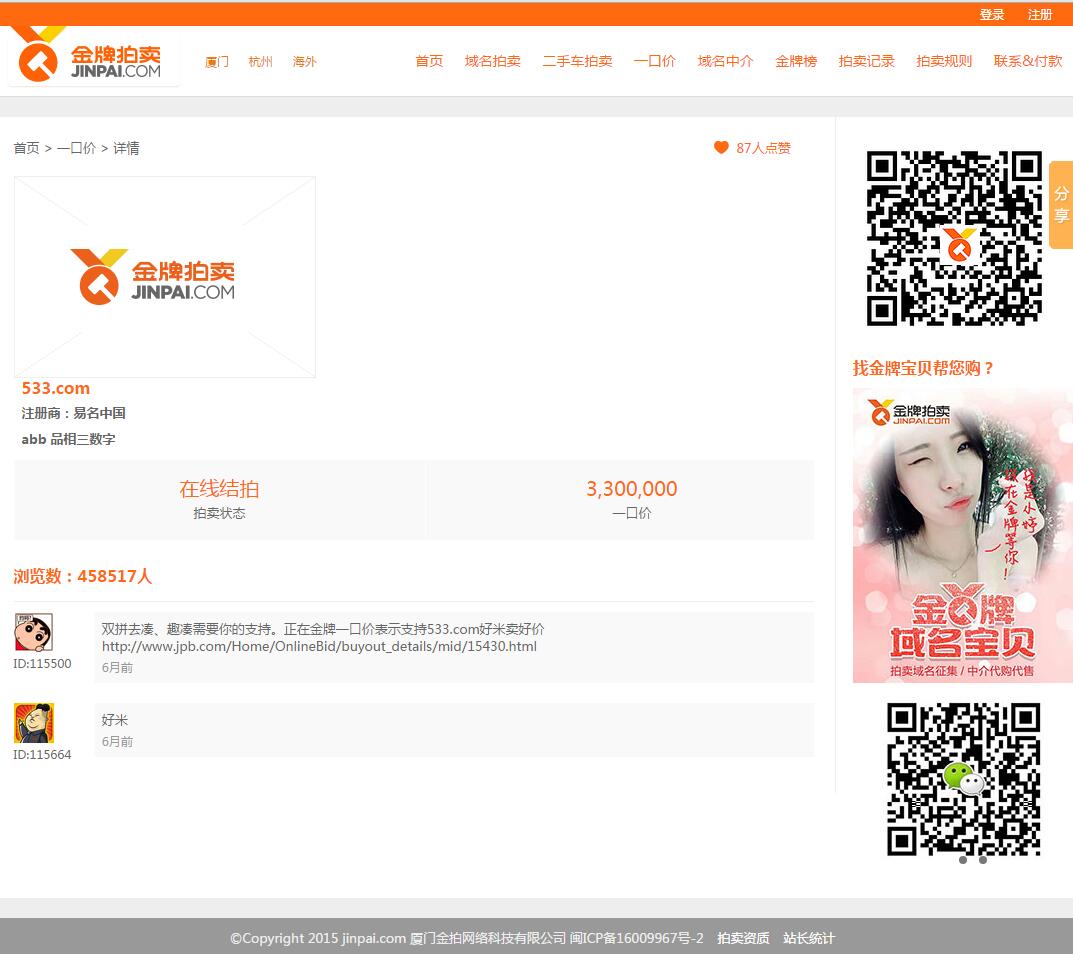1073x954 pixels.
Task: Click 一口价 in the breadcrumb
Action: (77, 148)
